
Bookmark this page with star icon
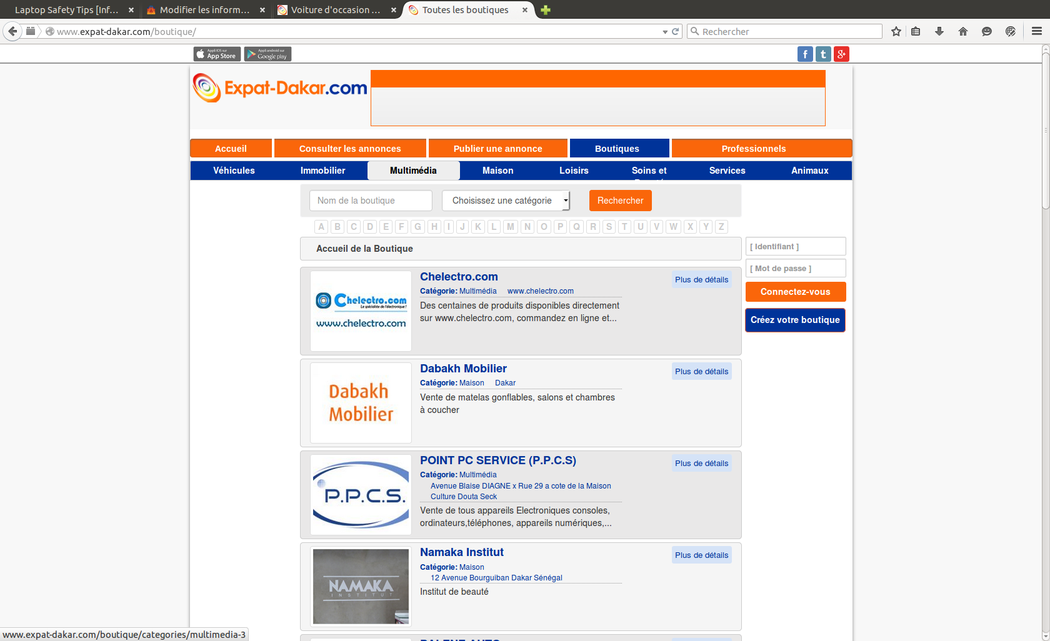pyautogui.click(x=896, y=32)
